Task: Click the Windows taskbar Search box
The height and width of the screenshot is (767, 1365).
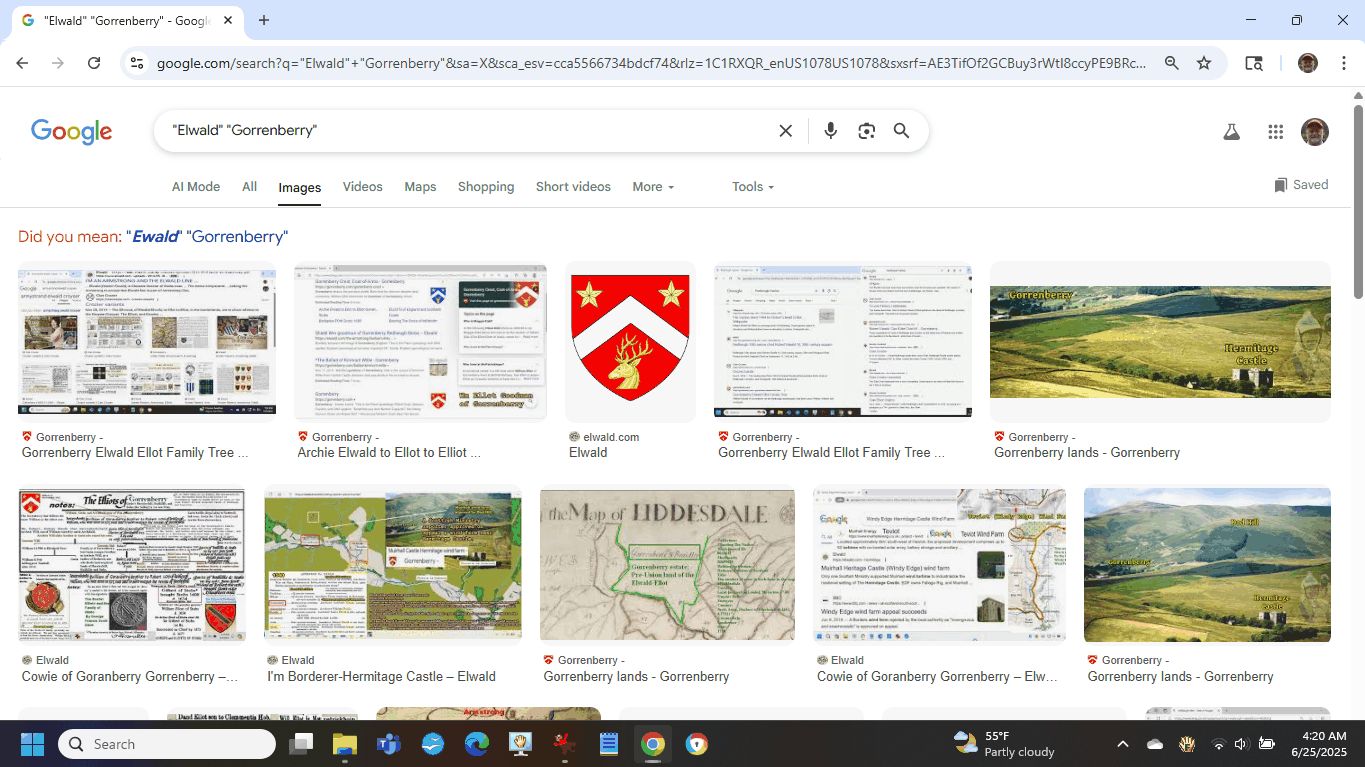Action: point(167,744)
